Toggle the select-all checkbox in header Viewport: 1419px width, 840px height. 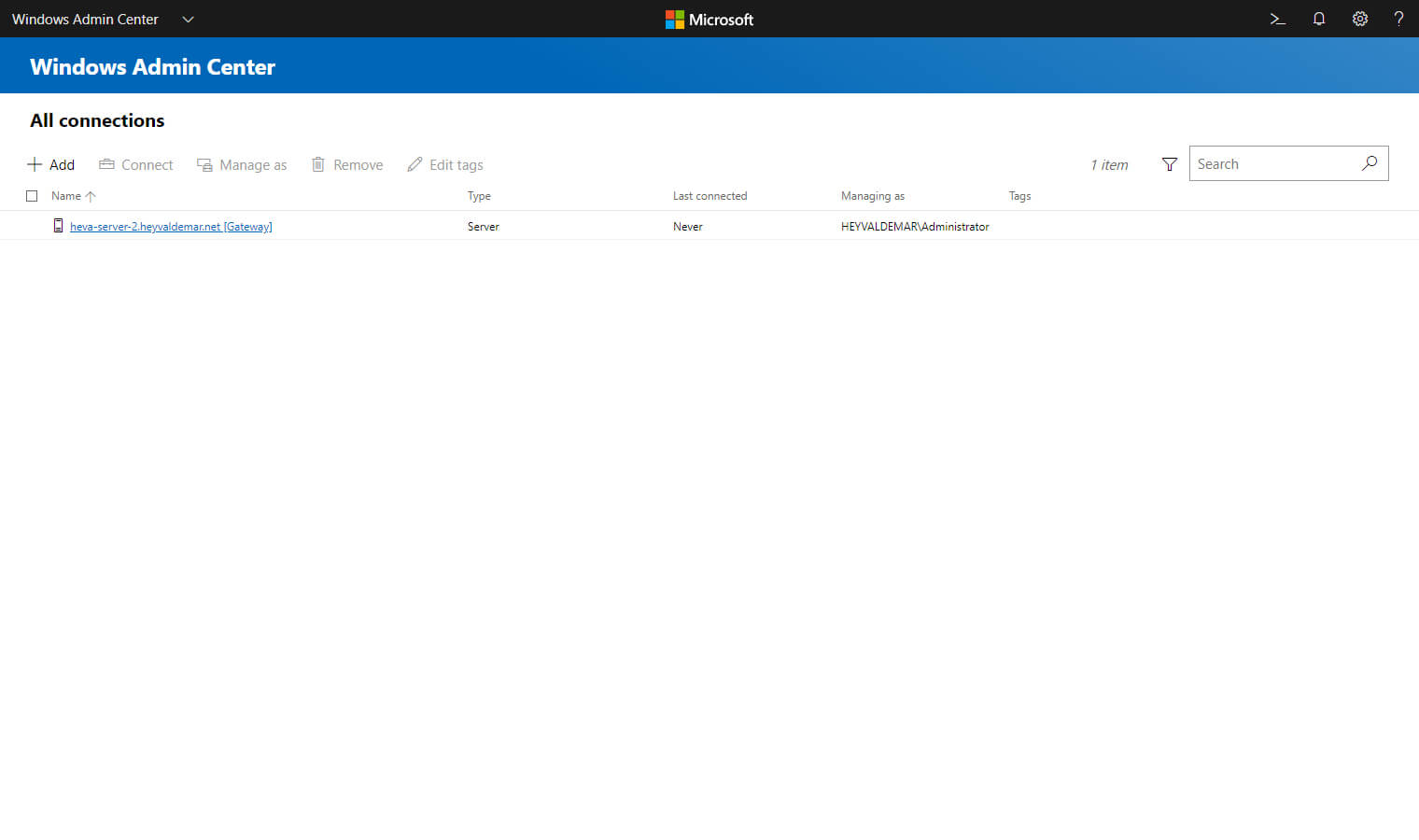(32, 196)
